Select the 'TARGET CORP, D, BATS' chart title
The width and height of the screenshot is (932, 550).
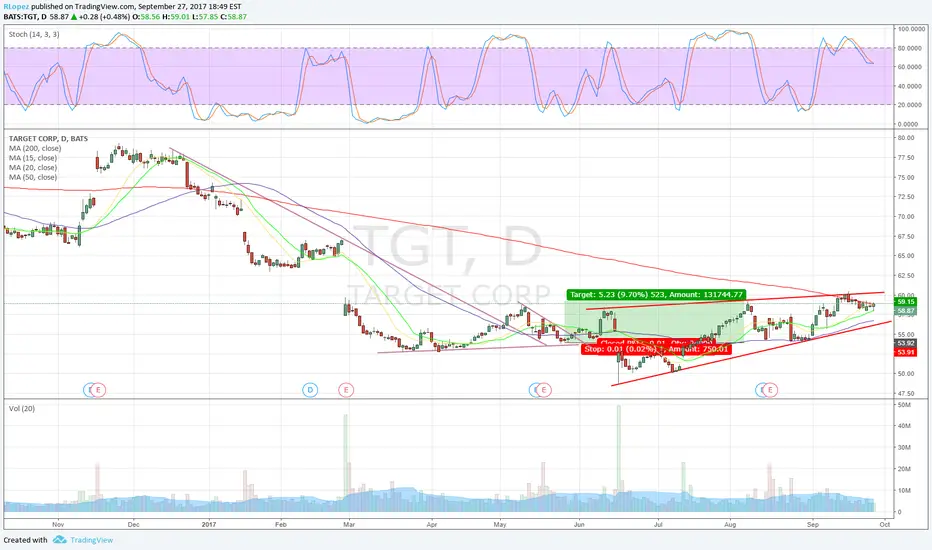click(48, 139)
